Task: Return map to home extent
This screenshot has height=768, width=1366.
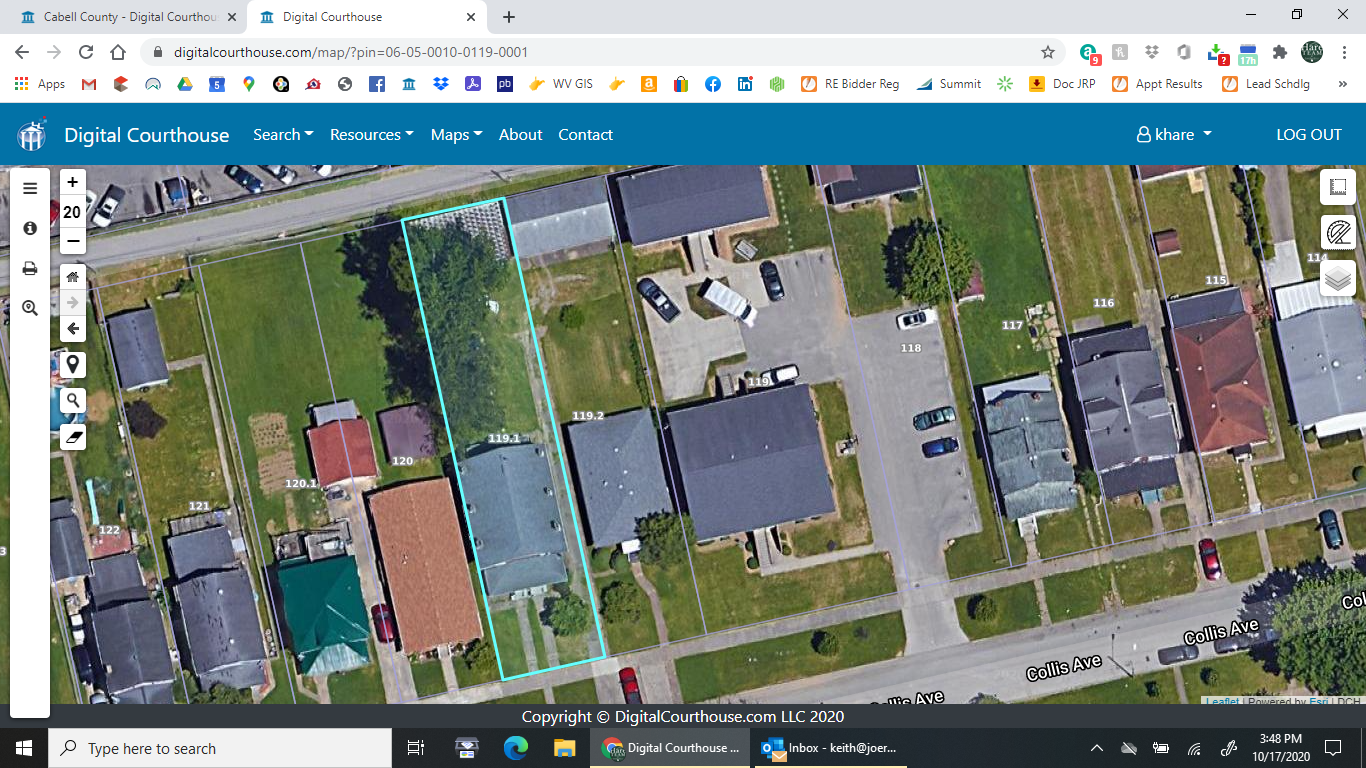Action: click(x=72, y=277)
